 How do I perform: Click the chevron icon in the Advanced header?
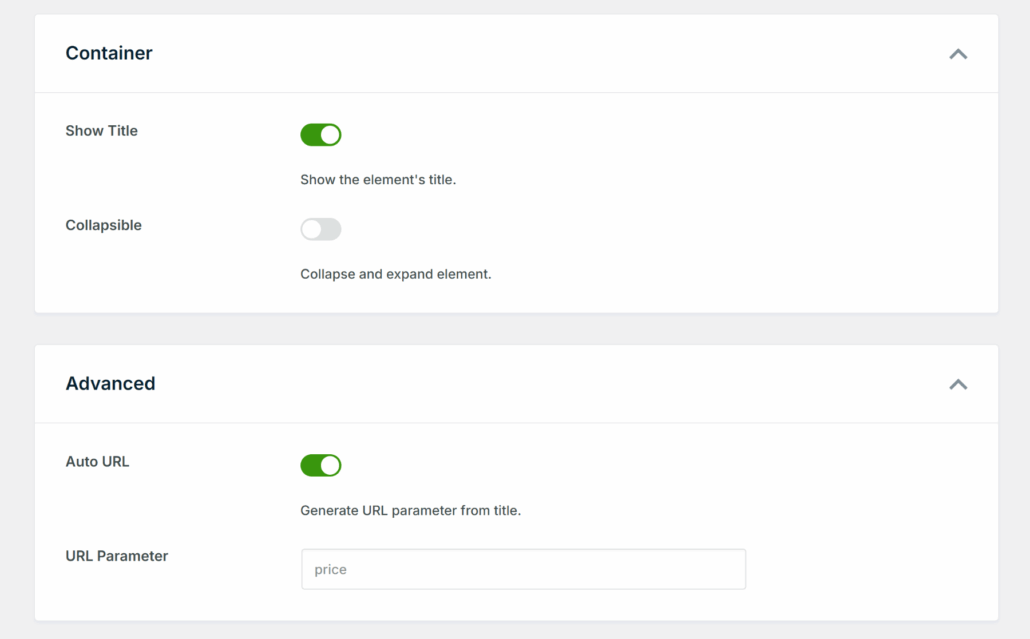[958, 384]
